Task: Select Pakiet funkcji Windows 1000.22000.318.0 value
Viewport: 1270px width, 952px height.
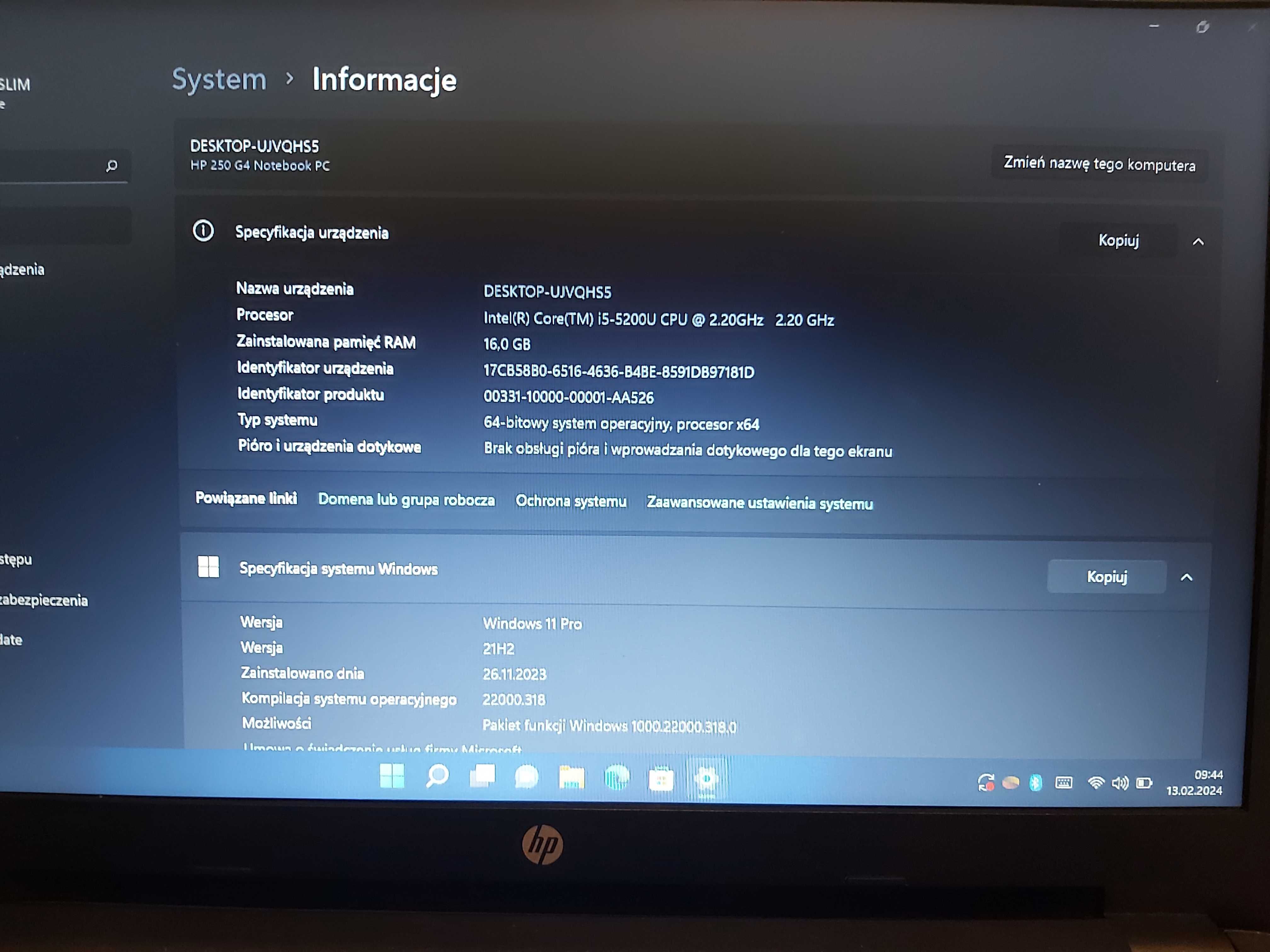Action: point(609,726)
